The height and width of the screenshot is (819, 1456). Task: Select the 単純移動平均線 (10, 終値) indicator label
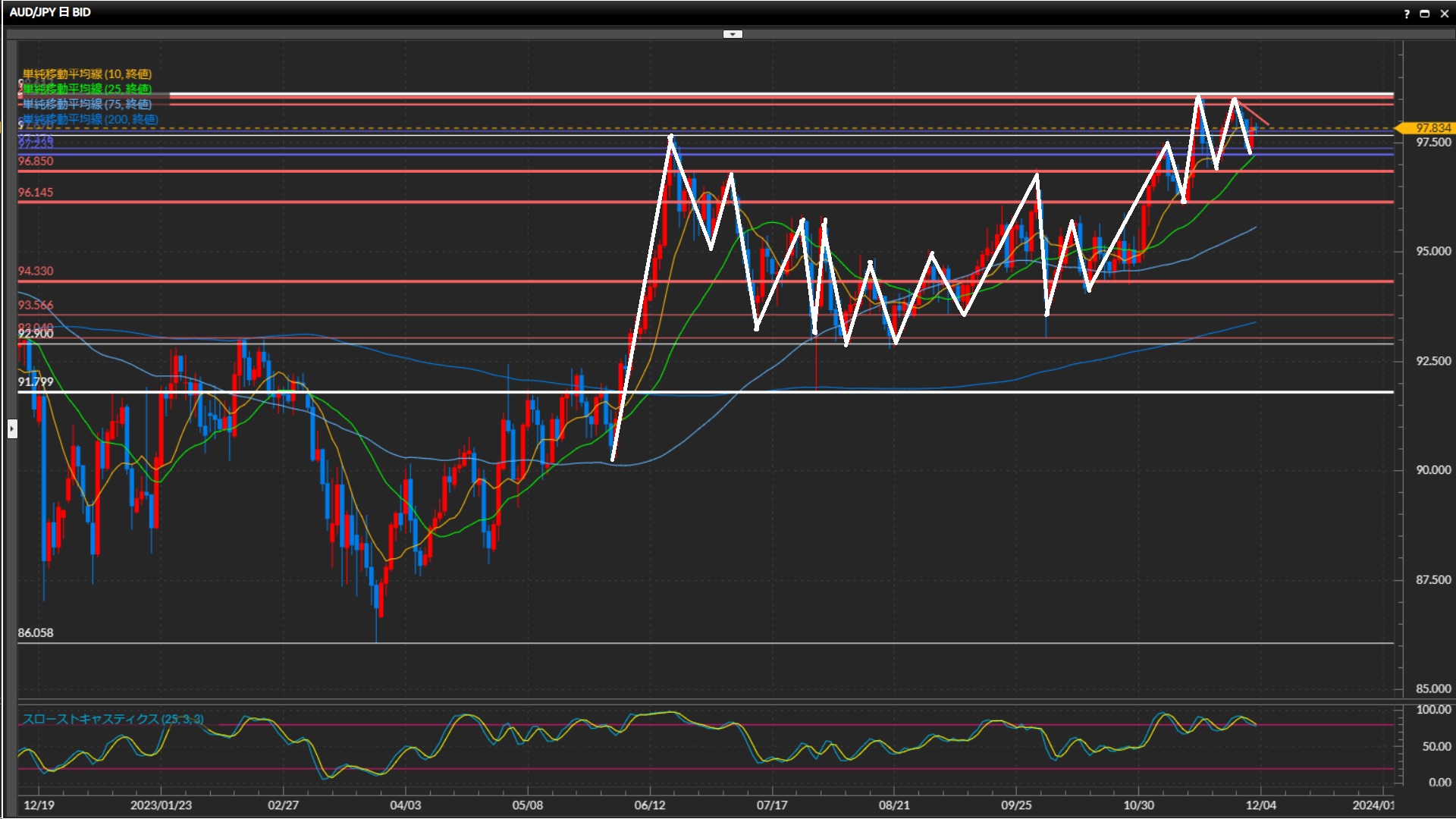(x=87, y=74)
